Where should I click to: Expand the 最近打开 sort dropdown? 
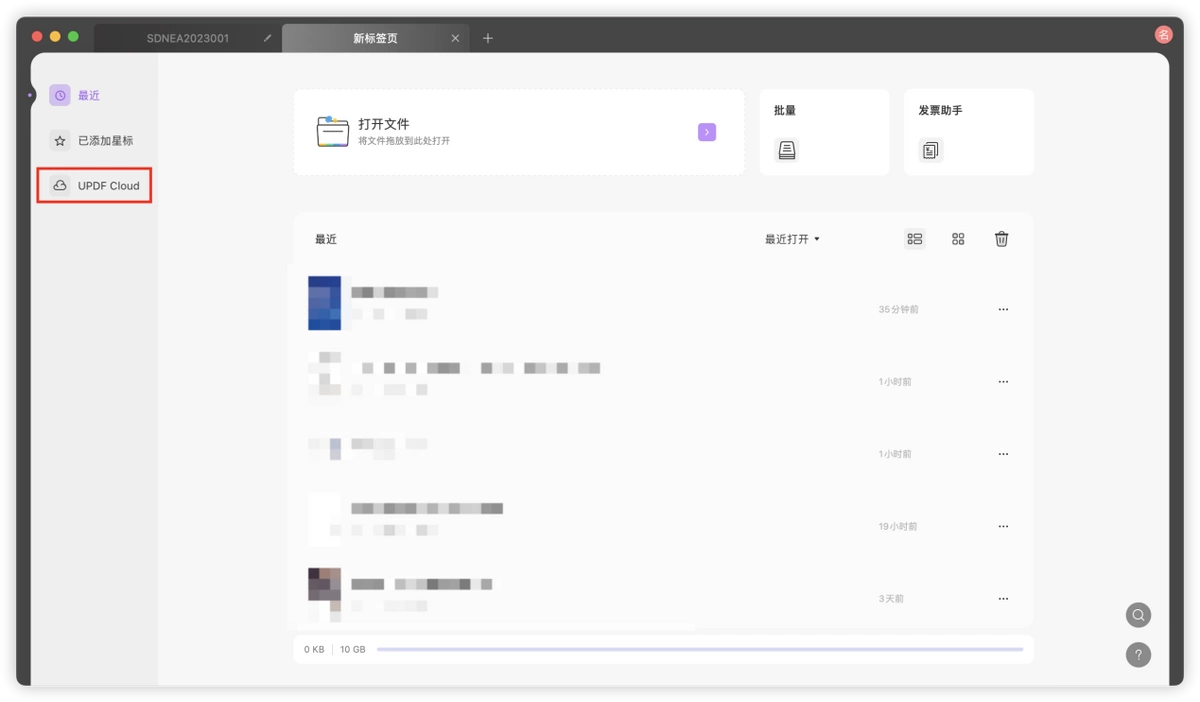point(792,239)
